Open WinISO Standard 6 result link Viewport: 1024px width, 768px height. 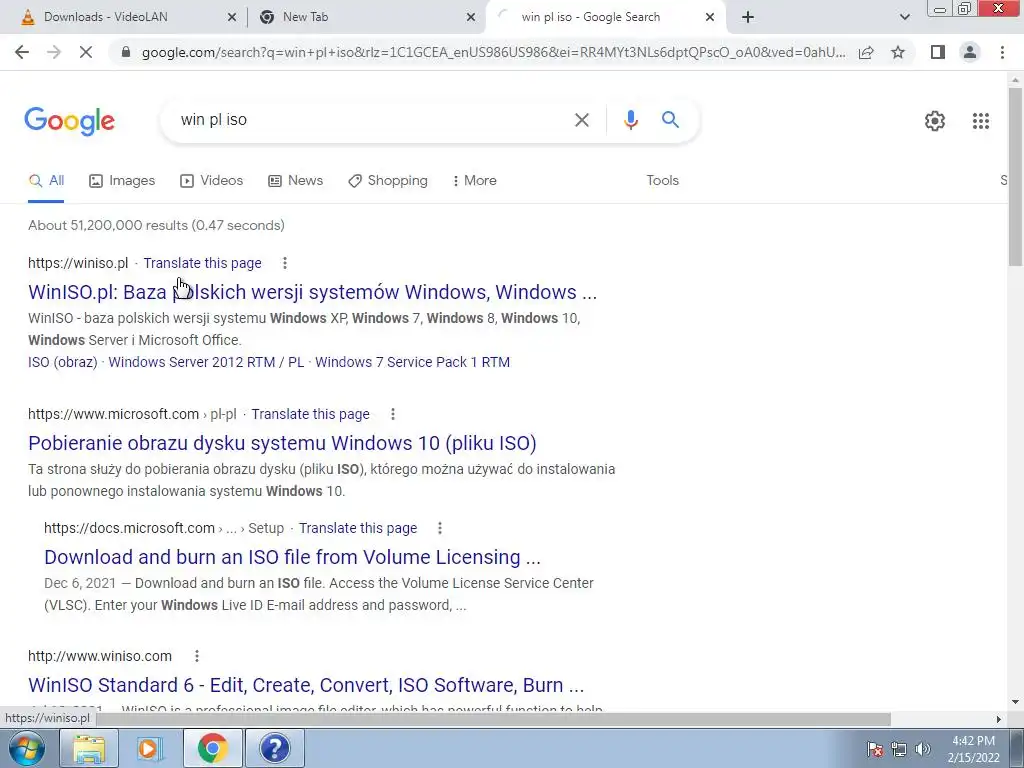306,685
